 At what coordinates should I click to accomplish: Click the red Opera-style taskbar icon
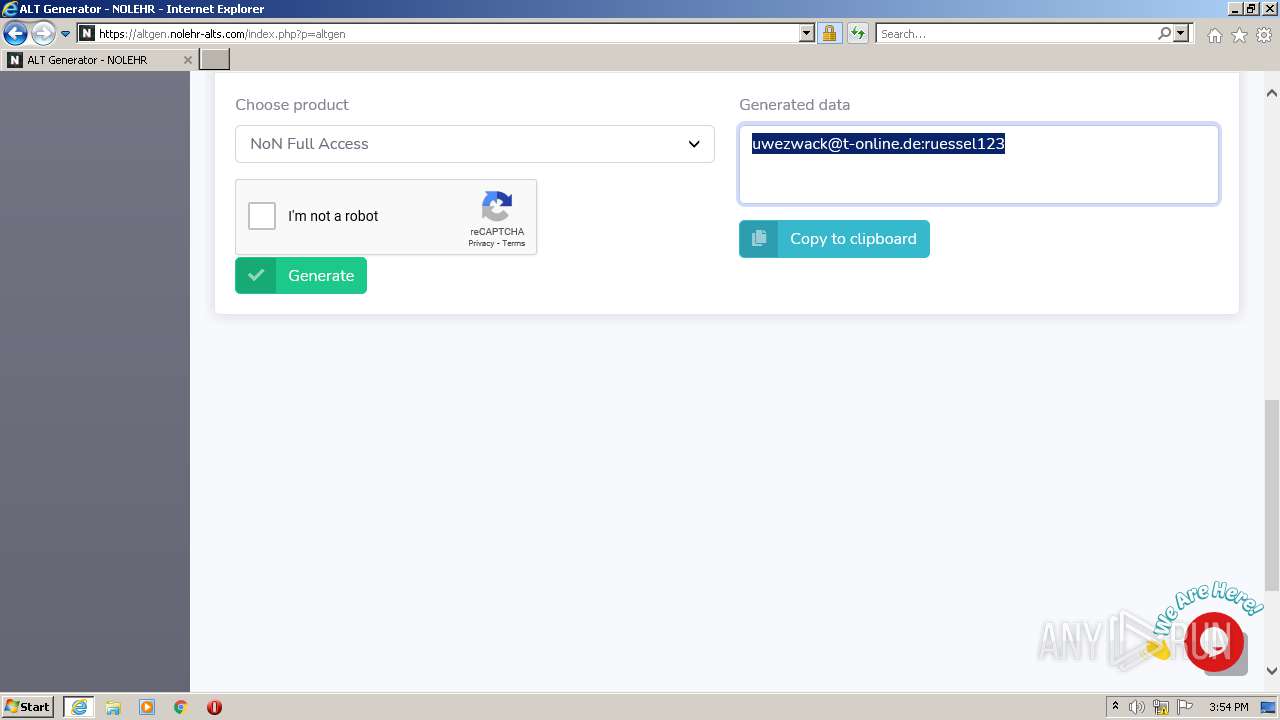tap(214, 707)
